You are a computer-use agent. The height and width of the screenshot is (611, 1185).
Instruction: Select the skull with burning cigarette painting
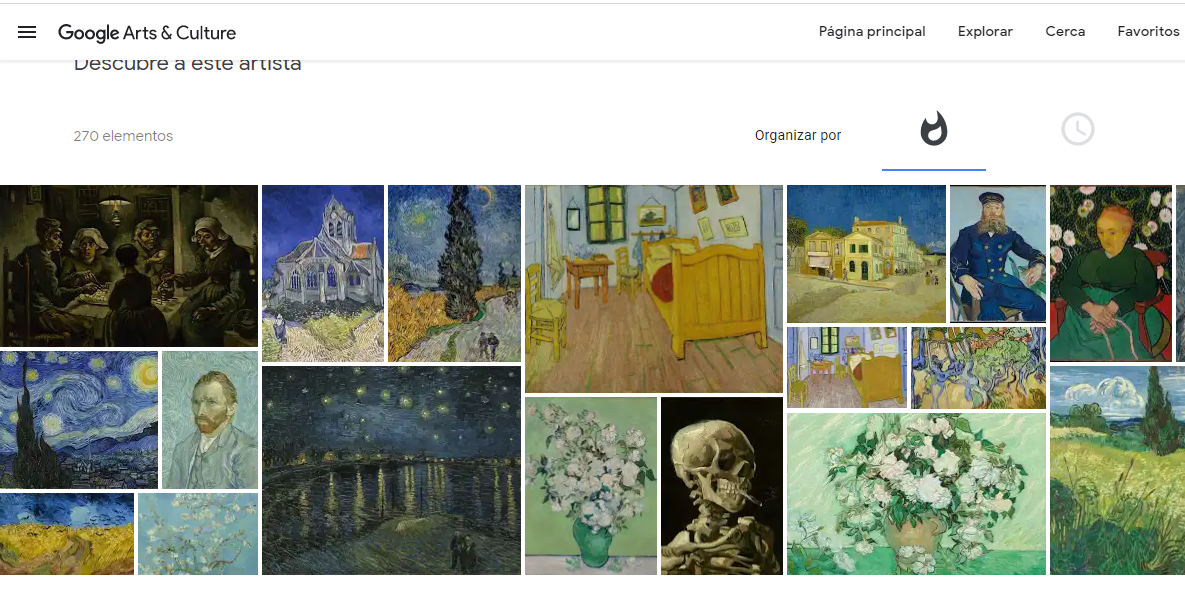coord(721,485)
